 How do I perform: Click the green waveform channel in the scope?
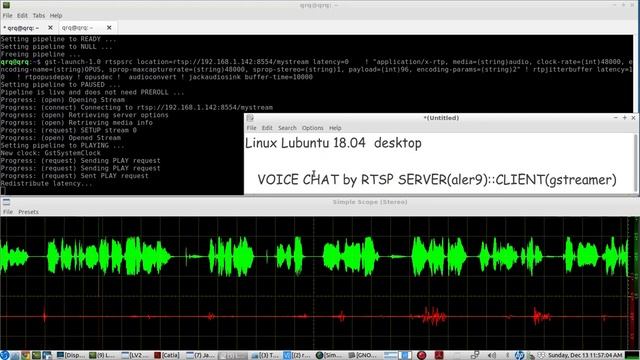314,256
